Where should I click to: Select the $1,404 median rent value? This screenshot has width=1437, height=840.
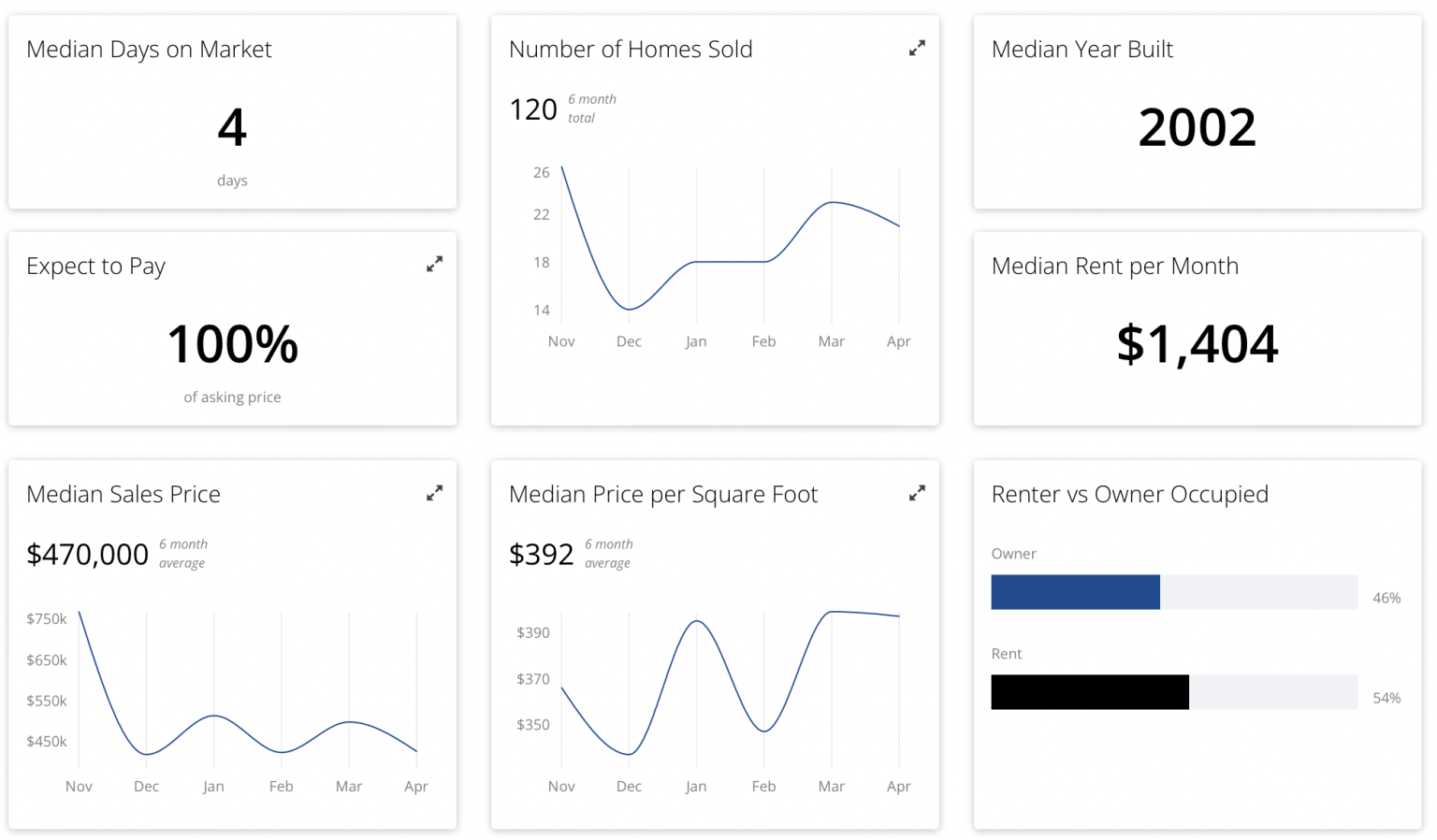1197,344
